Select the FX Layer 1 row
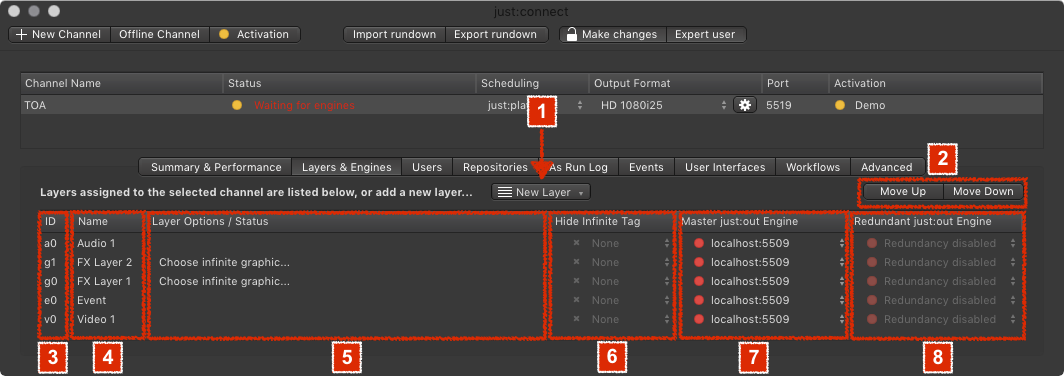Viewport: 1064px width, 376px height. (531, 281)
